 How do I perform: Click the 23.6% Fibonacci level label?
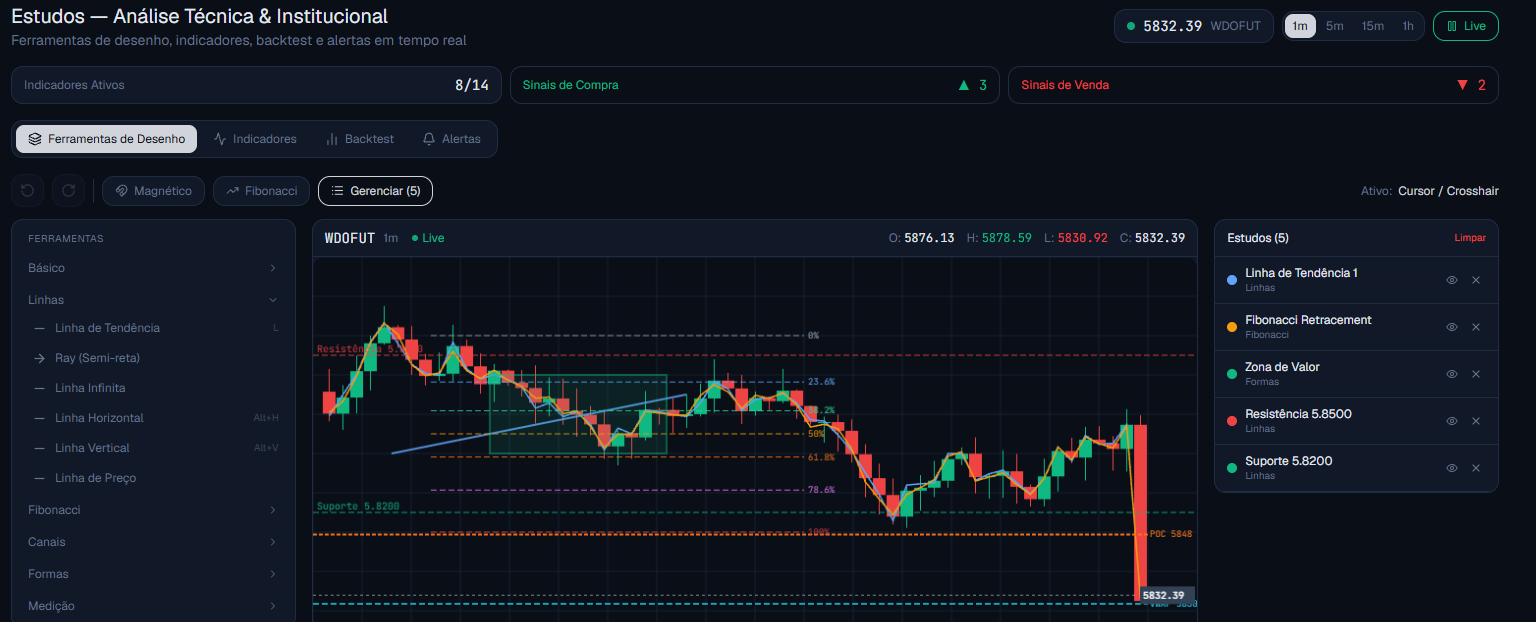[x=821, y=382]
